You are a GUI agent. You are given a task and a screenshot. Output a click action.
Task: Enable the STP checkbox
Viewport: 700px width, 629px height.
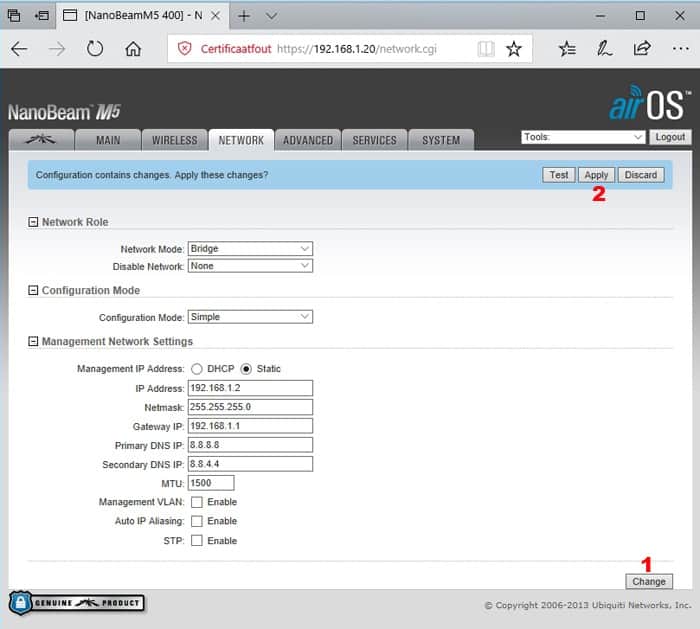tap(196, 541)
